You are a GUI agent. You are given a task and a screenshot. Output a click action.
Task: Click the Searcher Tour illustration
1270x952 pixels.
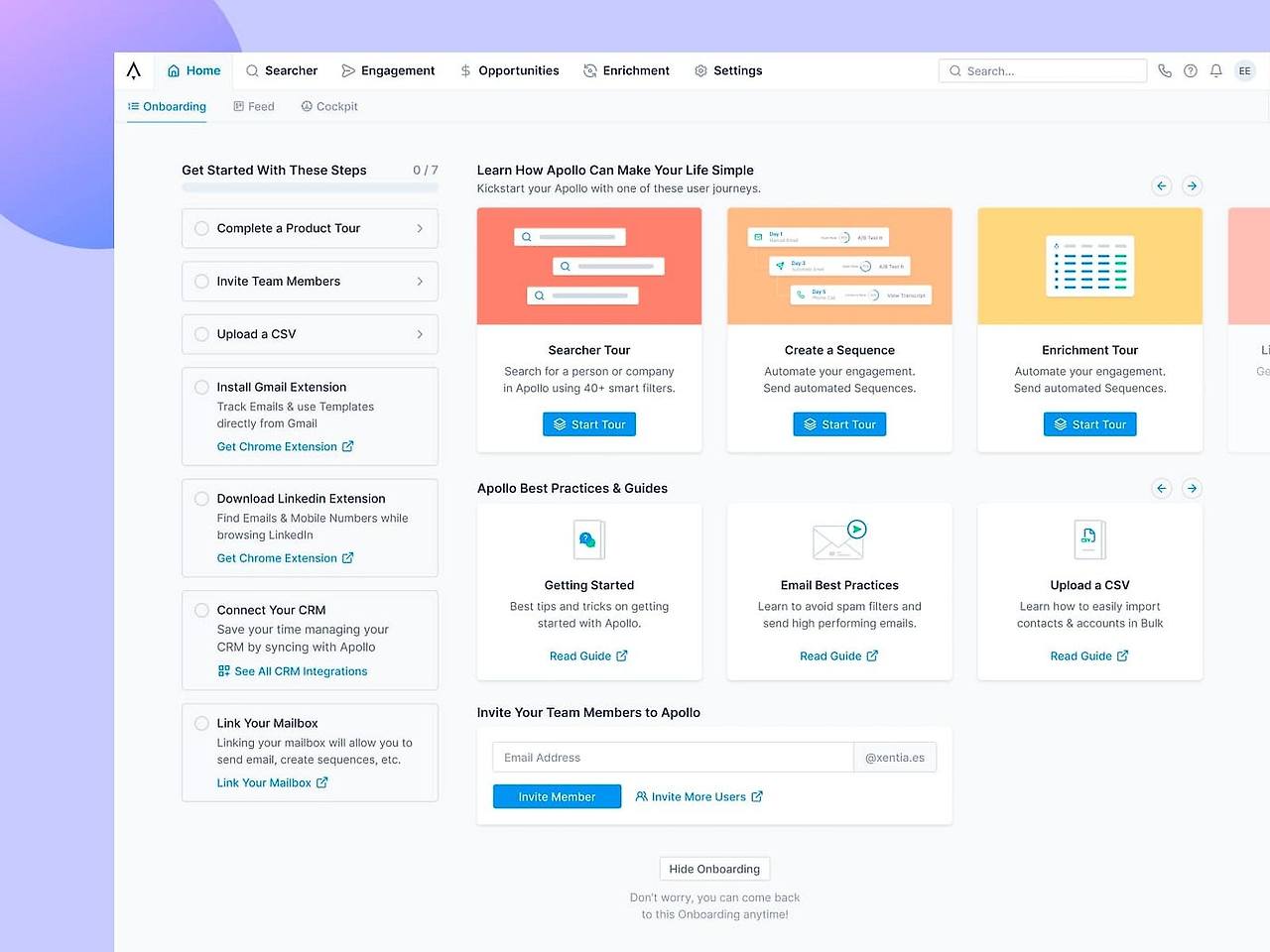(589, 266)
